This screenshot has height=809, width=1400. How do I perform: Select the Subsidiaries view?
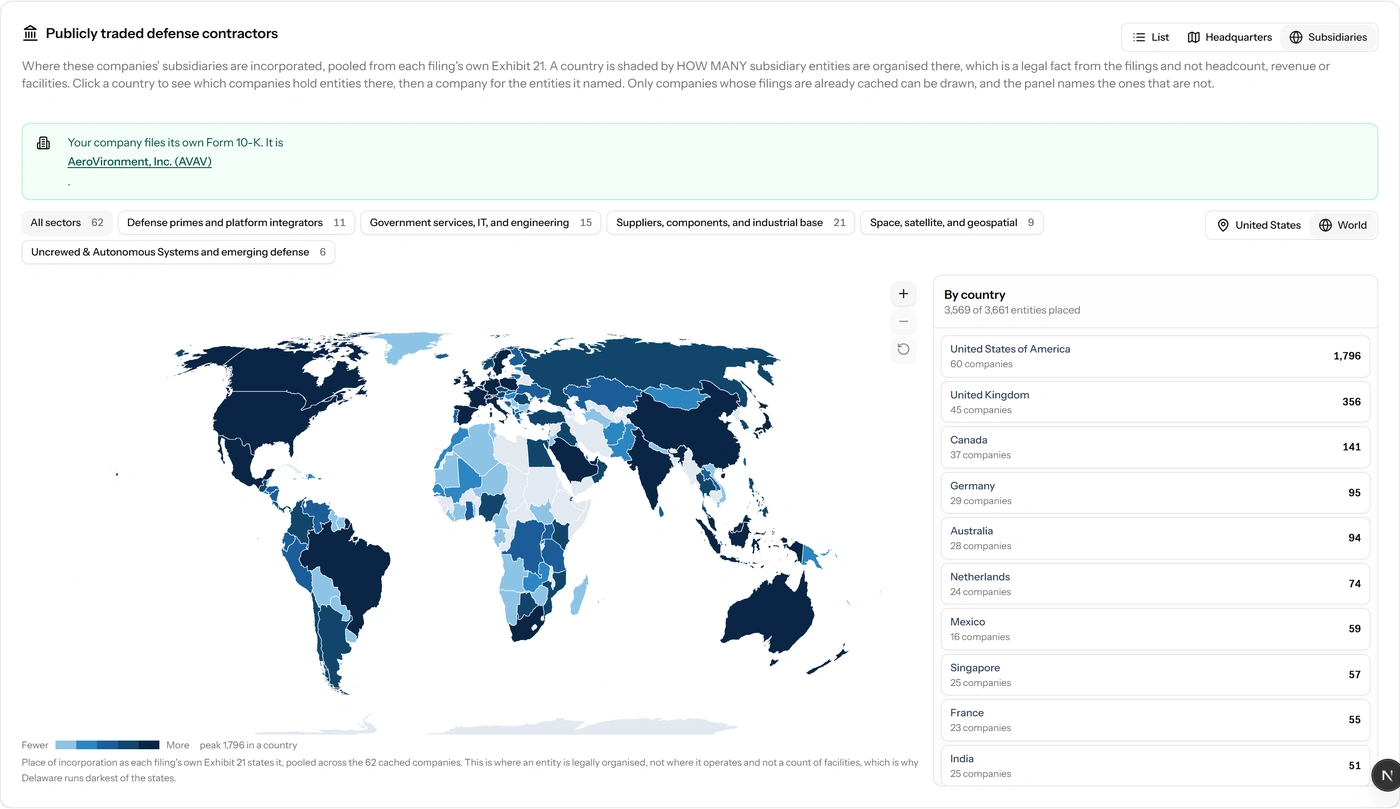tap(1328, 37)
